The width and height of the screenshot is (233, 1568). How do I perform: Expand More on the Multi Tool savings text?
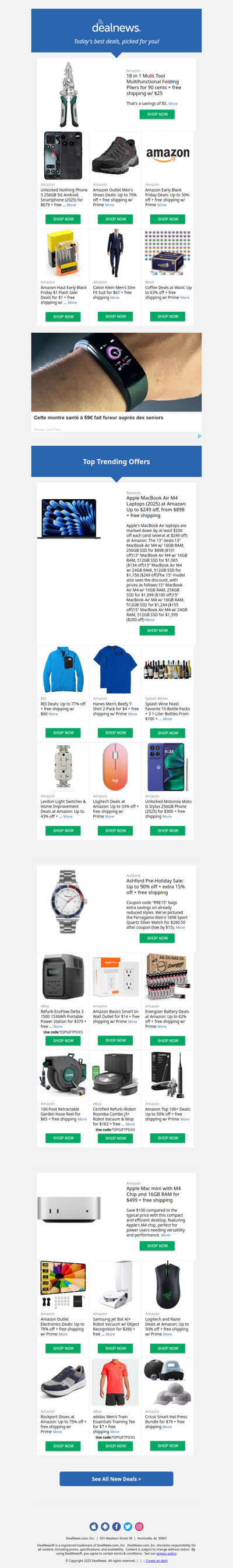coord(173,104)
